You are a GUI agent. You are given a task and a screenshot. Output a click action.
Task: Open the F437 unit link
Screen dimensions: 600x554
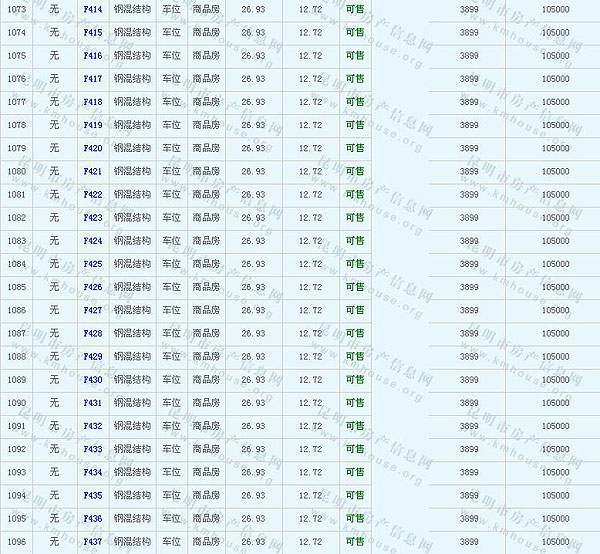[92, 542]
